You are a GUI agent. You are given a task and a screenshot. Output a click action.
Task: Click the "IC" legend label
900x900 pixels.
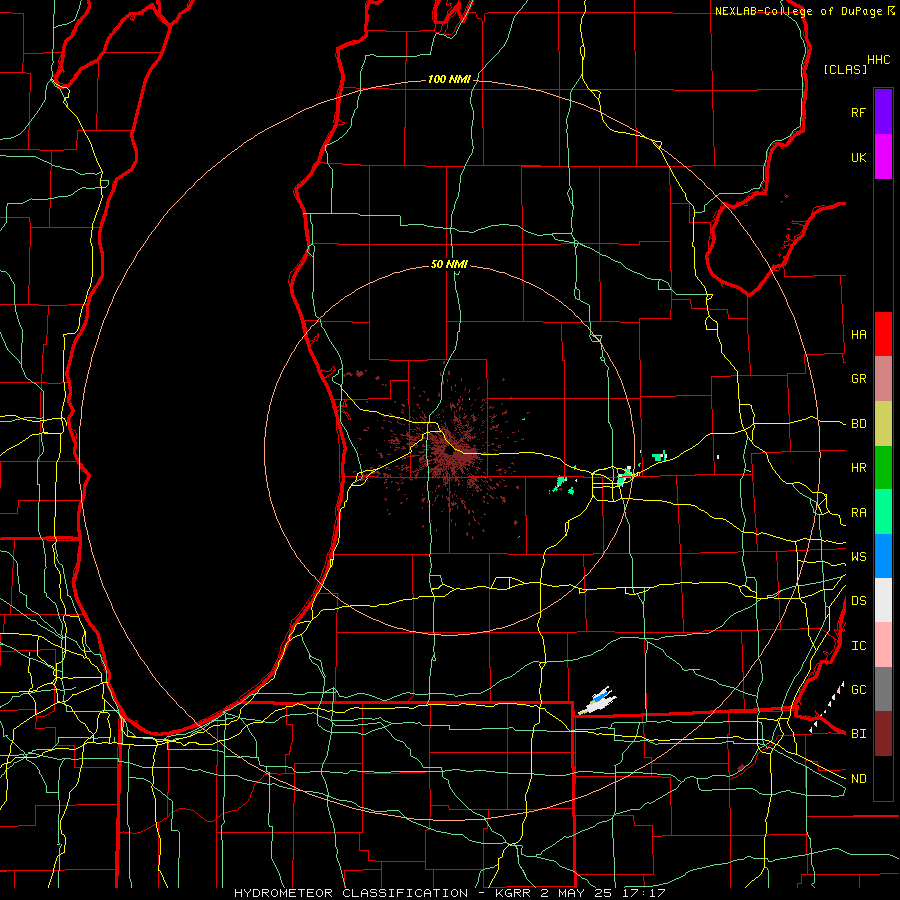click(x=858, y=646)
